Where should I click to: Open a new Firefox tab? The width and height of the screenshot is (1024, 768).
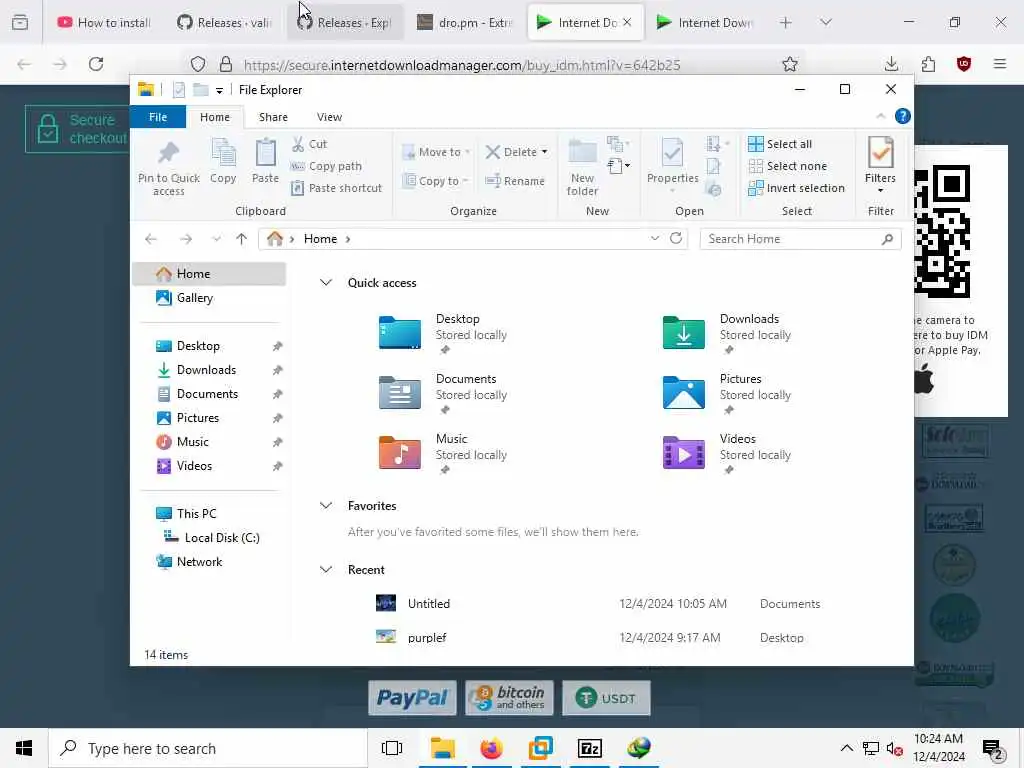786,23
